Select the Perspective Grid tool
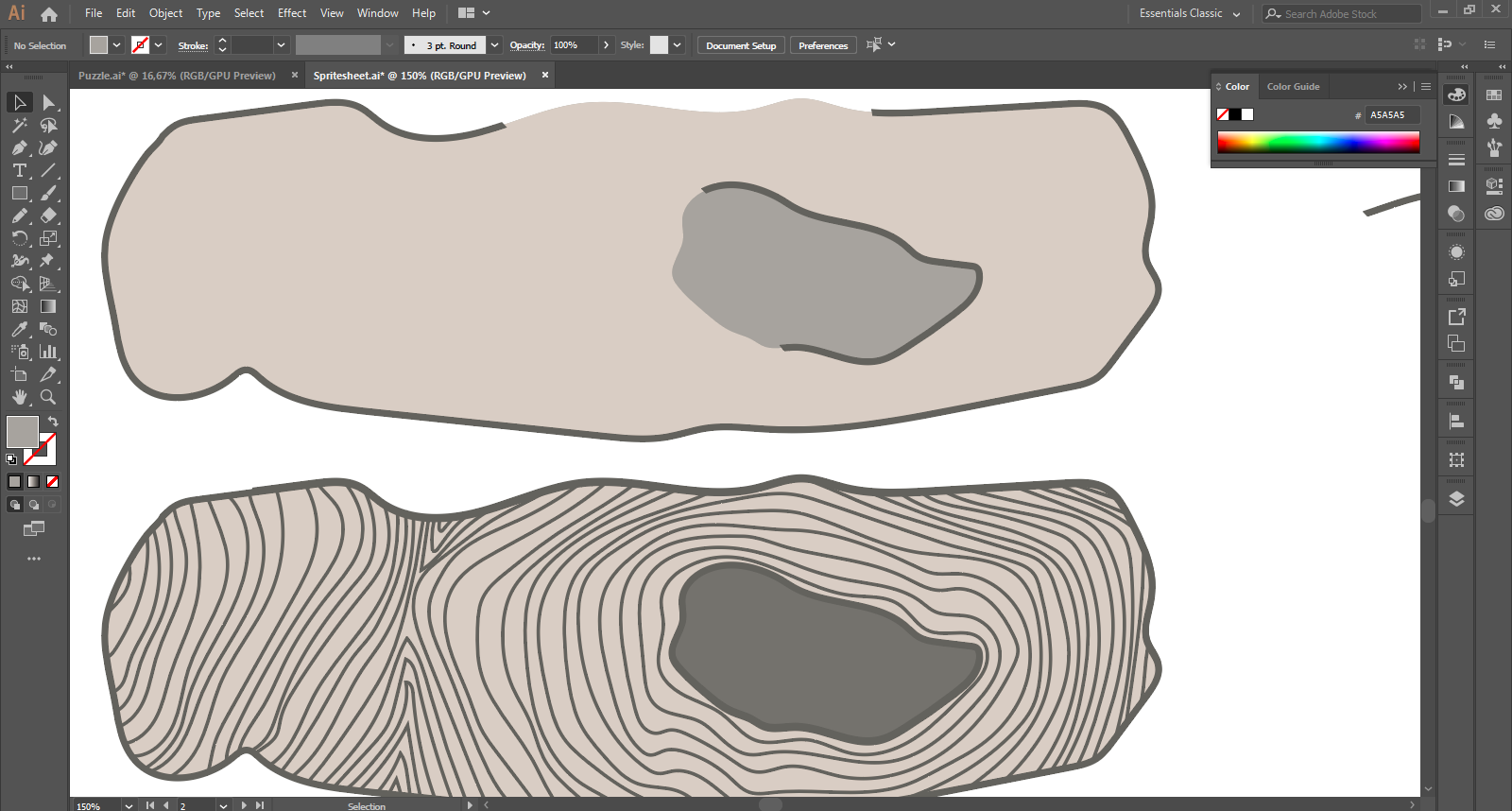Screen dimensions: 1512x811 tap(48, 284)
